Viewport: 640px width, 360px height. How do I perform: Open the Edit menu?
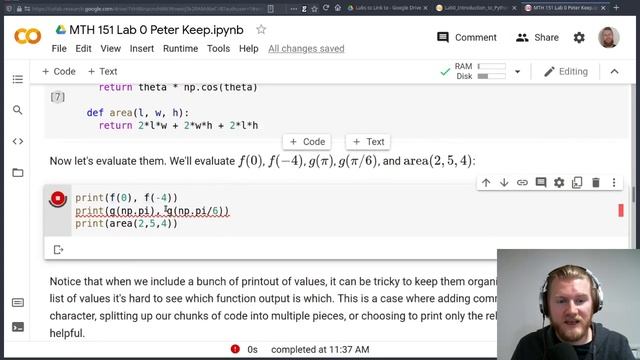coord(83,49)
